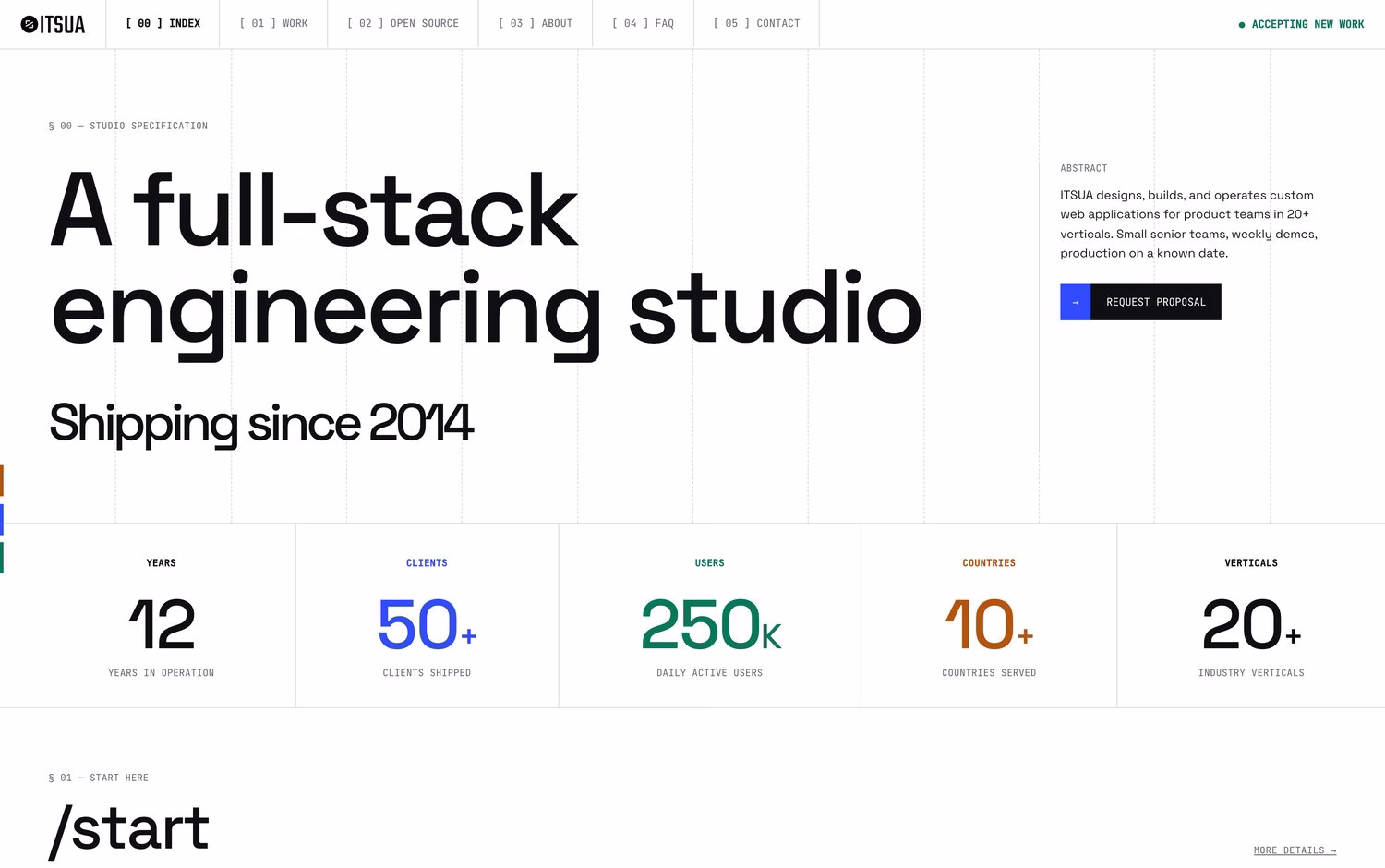
Task: Click the Request Proposal button
Action: pos(1140,302)
